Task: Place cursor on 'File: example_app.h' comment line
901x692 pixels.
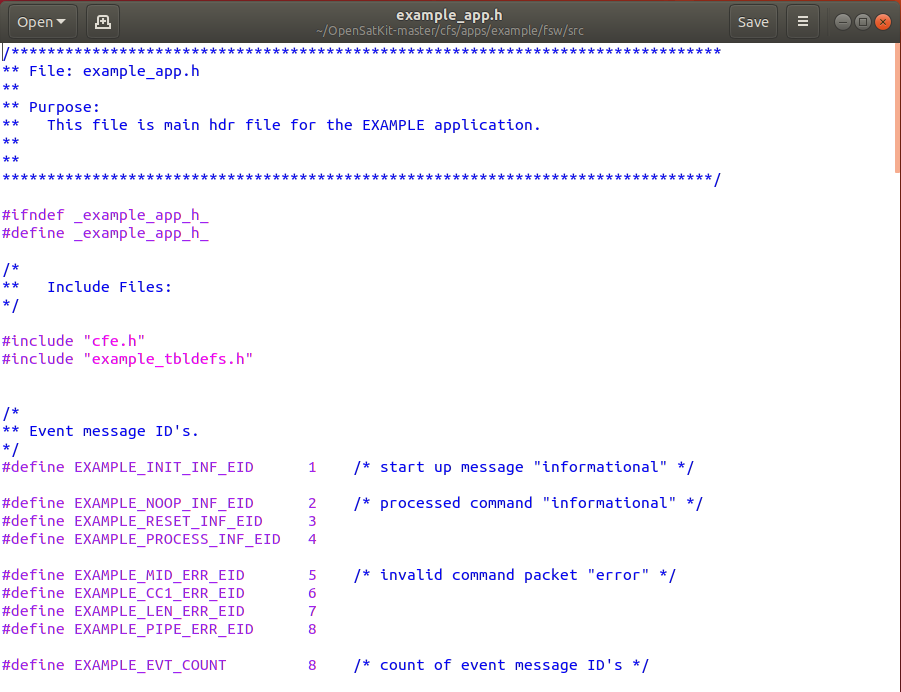Action: point(101,71)
